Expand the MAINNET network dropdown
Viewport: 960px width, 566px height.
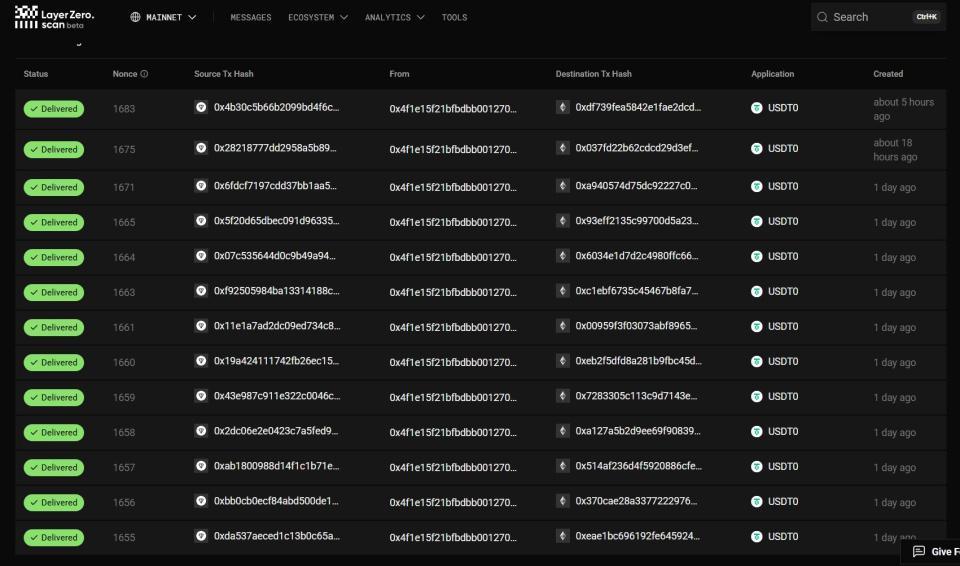[x=163, y=17]
